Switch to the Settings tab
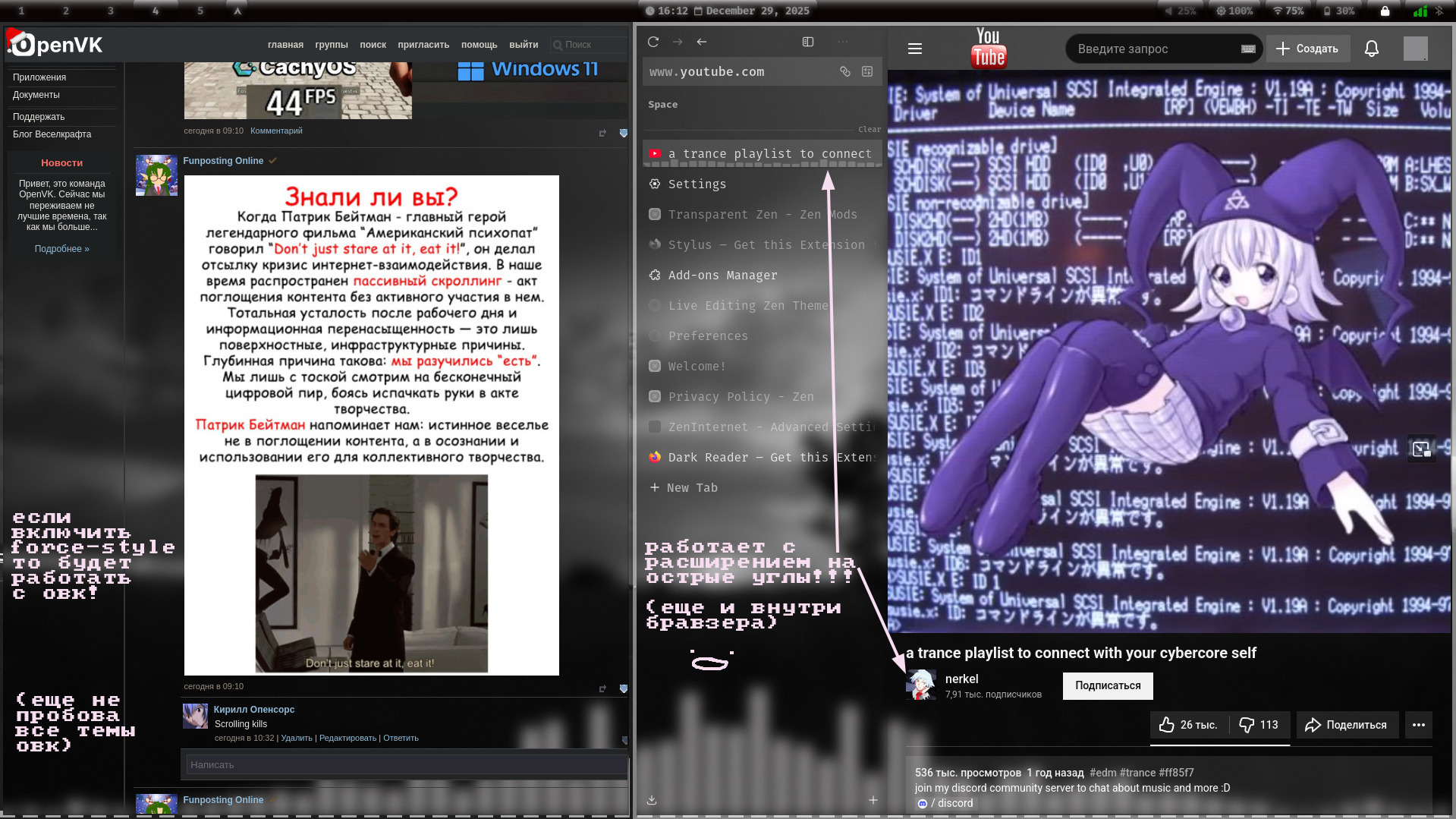 pyautogui.click(x=762, y=184)
